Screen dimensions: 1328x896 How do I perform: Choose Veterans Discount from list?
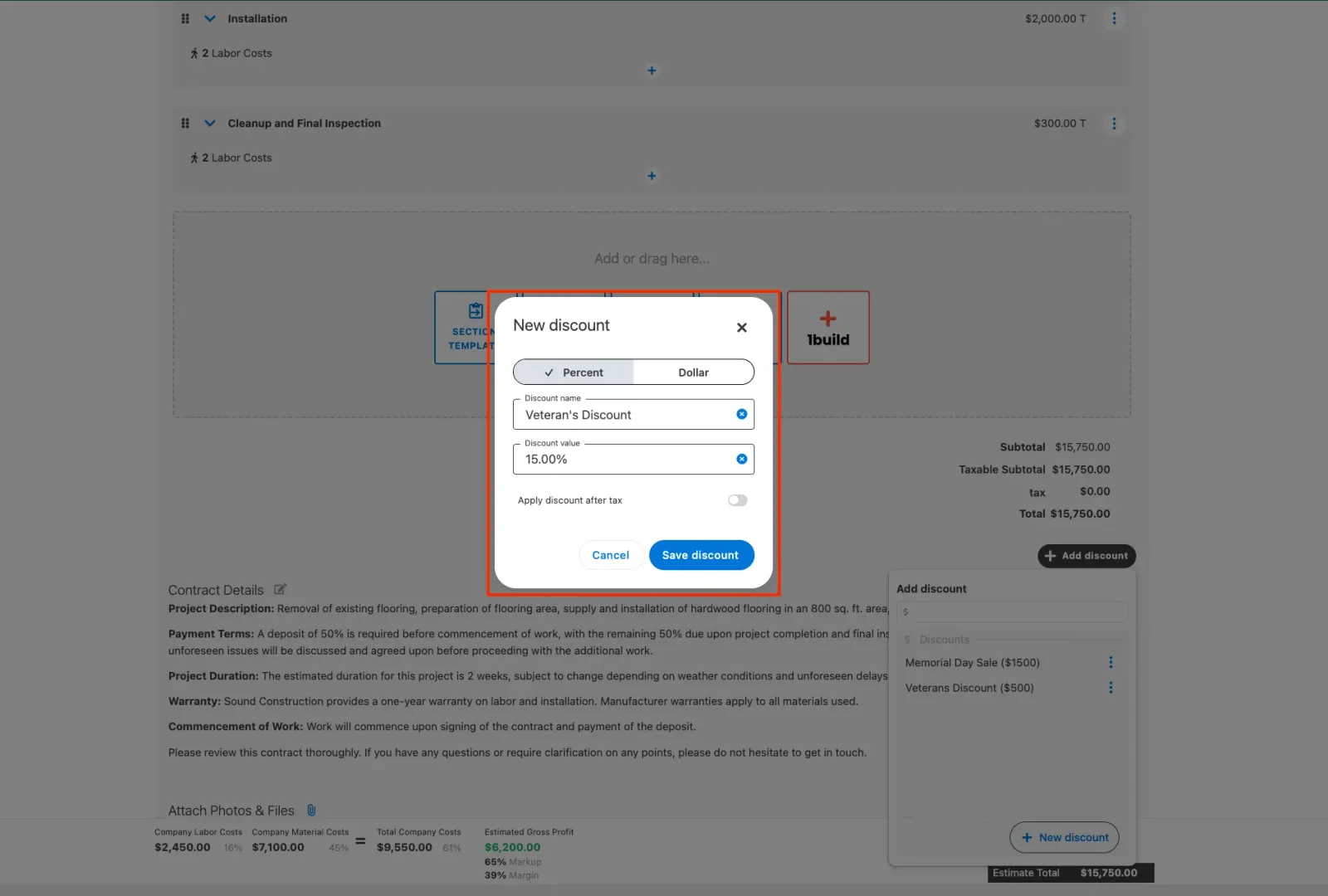click(x=969, y=688)
